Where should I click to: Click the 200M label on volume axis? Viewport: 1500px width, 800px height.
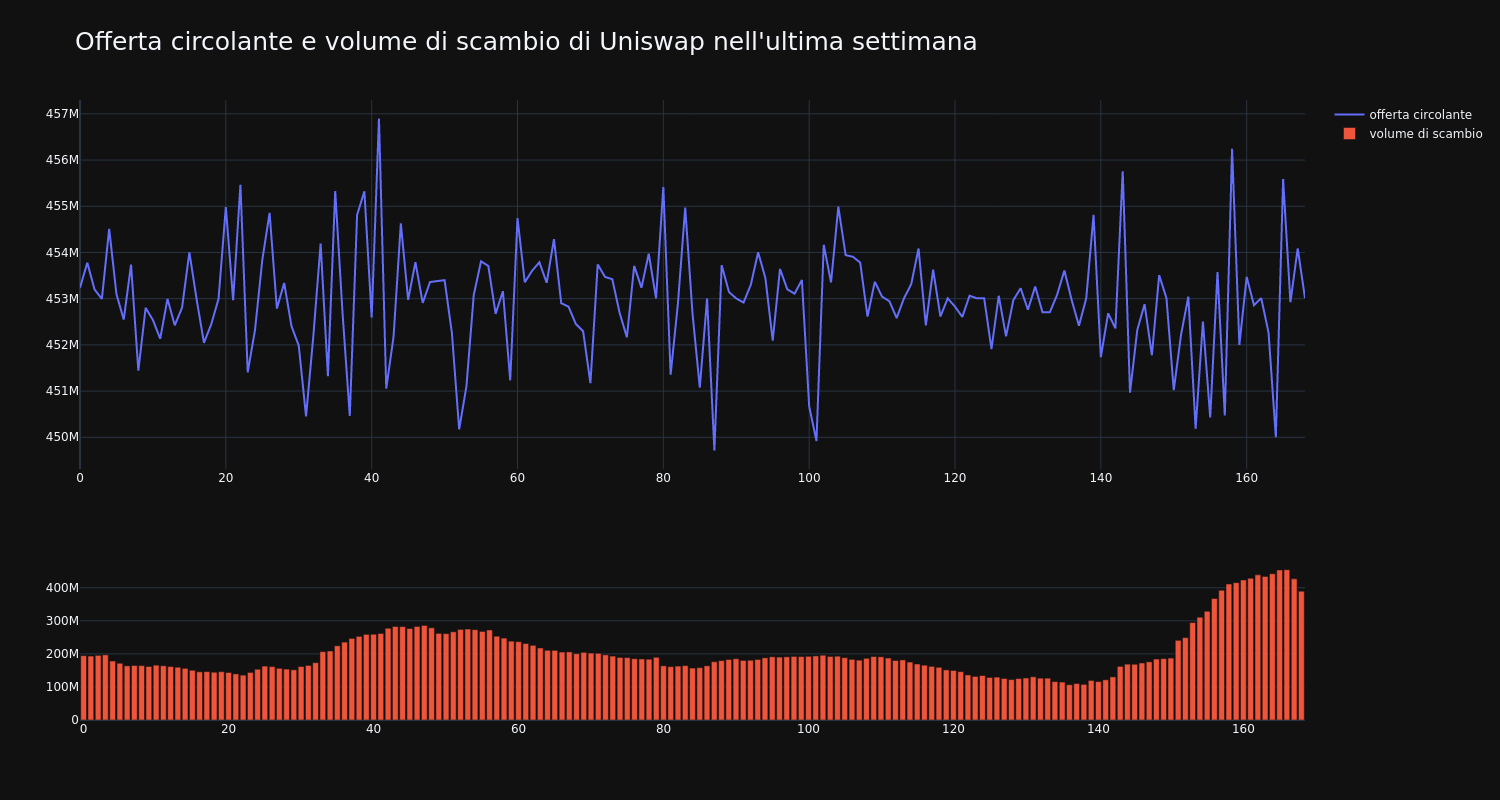pos(62,654)
